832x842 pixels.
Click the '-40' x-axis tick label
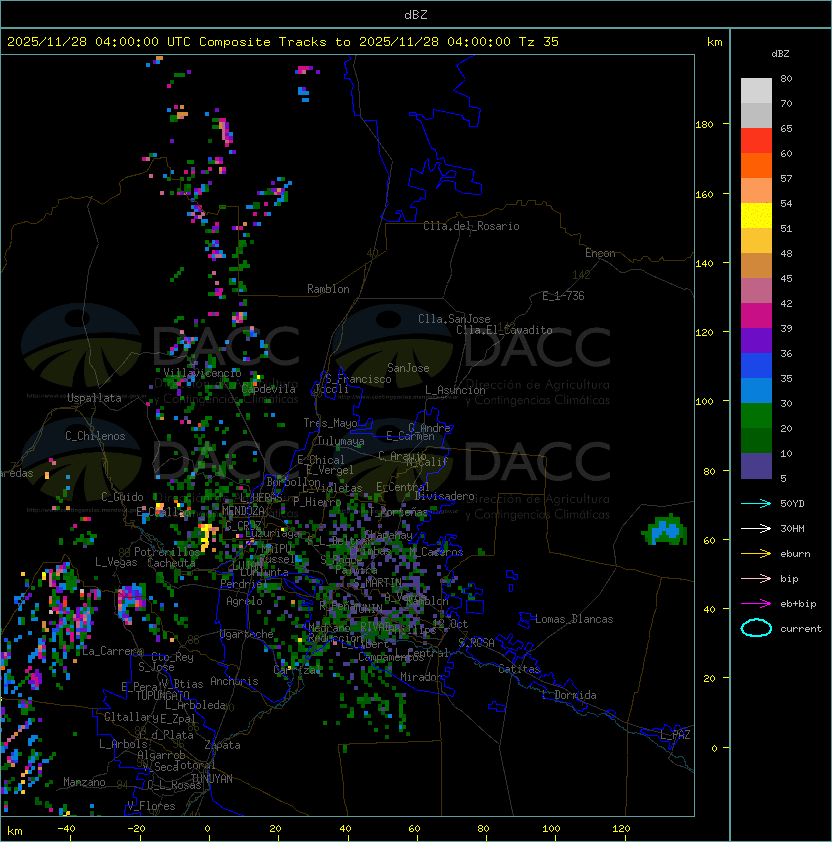tap(66, 829)
